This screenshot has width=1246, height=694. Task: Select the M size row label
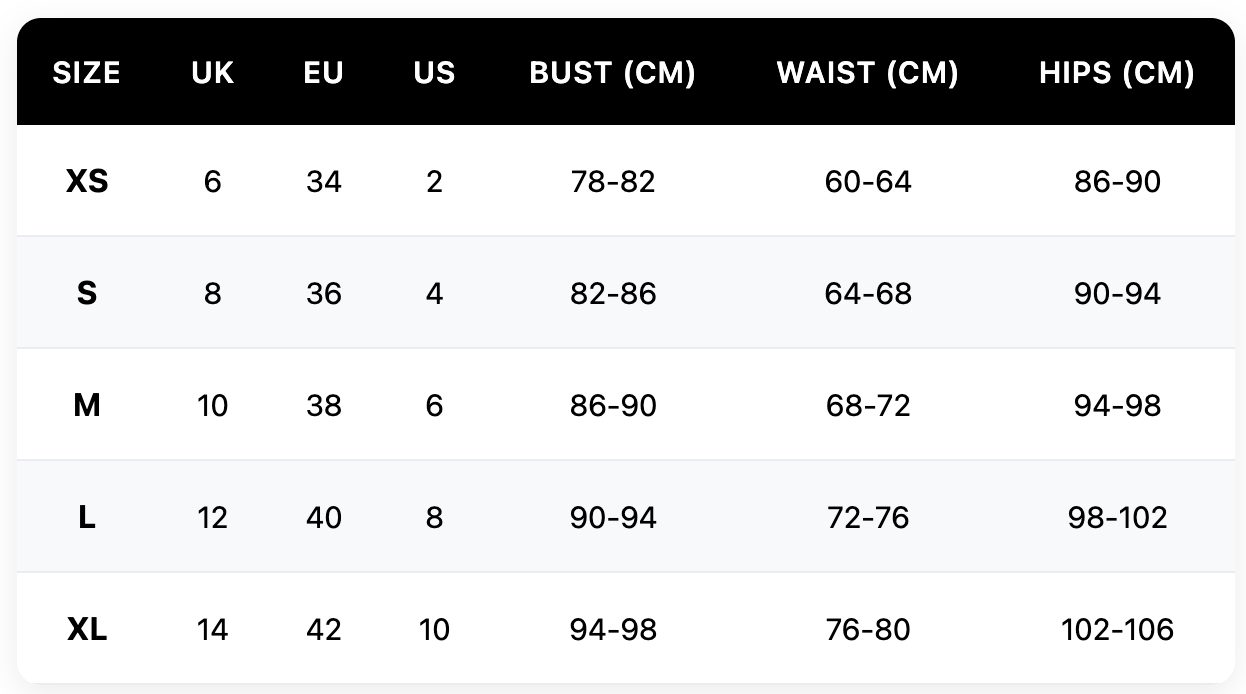pos(87,406)
